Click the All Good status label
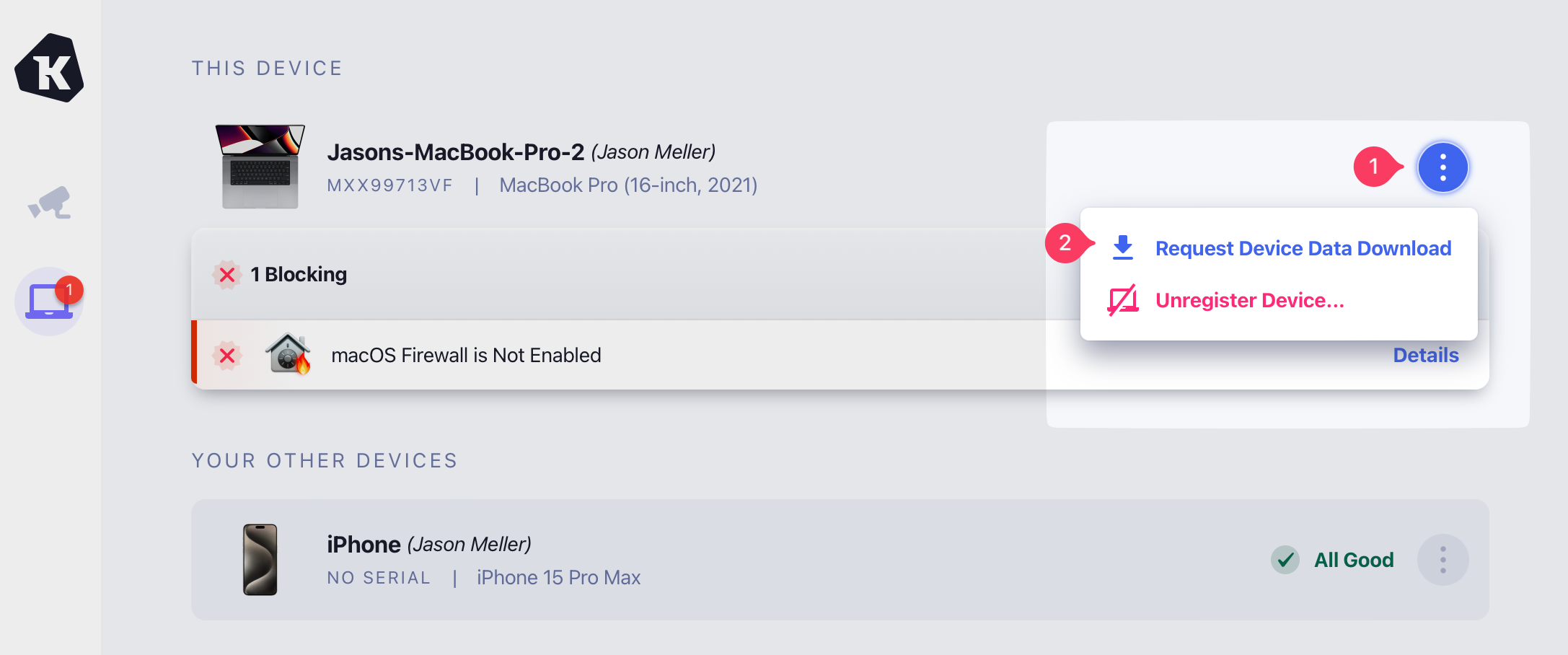 (1354, 560)
